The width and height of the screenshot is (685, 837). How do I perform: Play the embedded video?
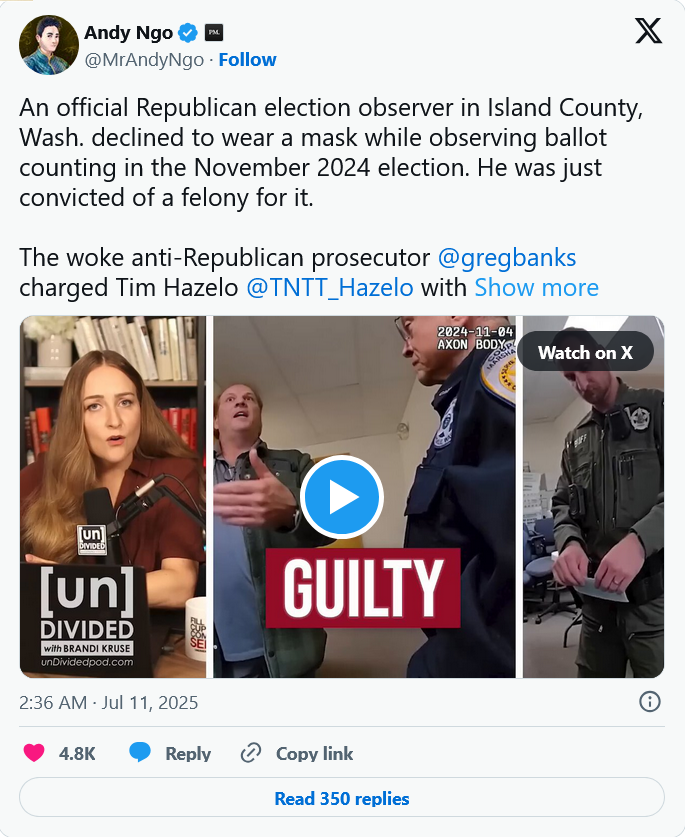pyautogui.click(x=342, y=497)
